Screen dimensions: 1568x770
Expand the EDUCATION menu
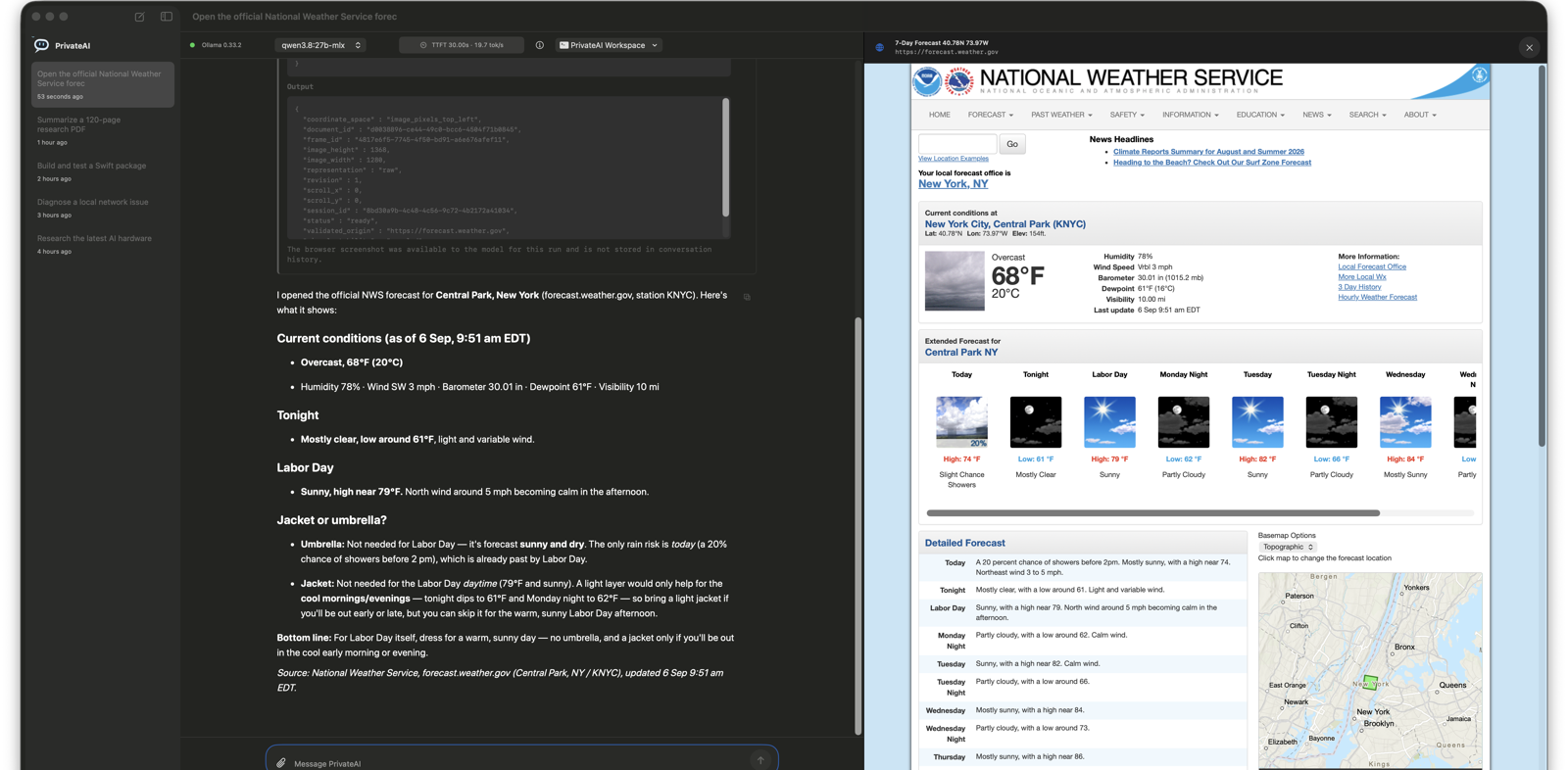click(1260, 115)
